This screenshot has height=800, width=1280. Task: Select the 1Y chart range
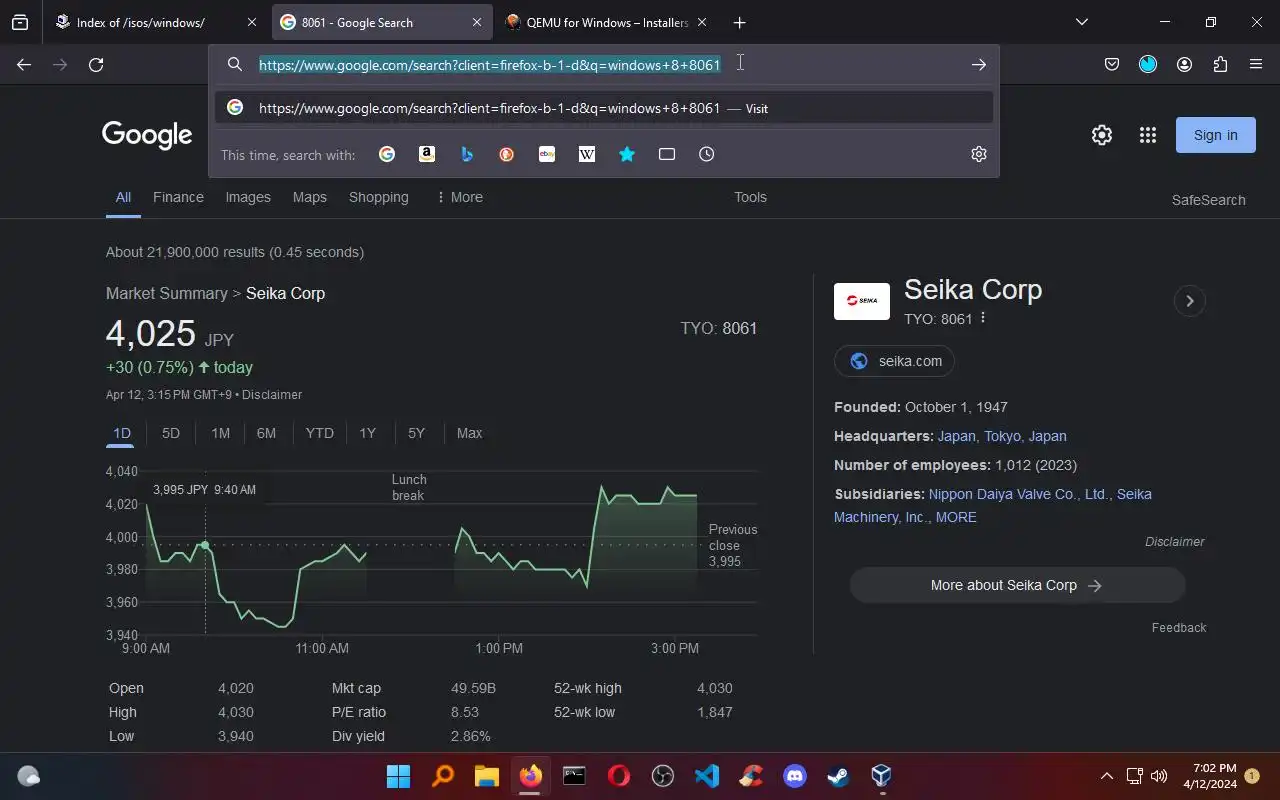[367, 433]
